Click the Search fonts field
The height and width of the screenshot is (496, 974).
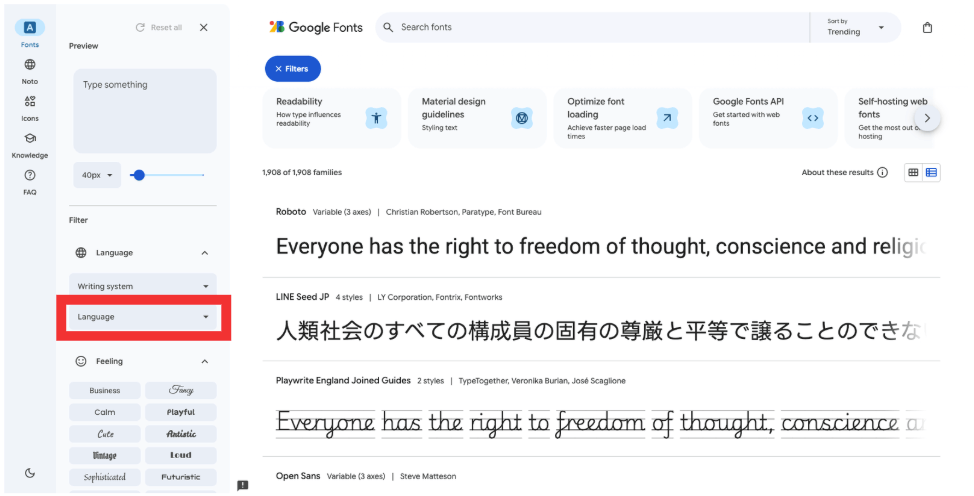coord(600,28)
